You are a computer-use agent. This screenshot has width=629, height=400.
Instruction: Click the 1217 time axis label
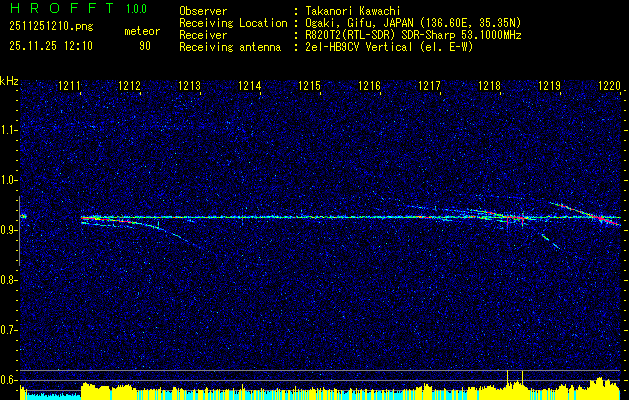pyautogui.click(x=429, y=86)
